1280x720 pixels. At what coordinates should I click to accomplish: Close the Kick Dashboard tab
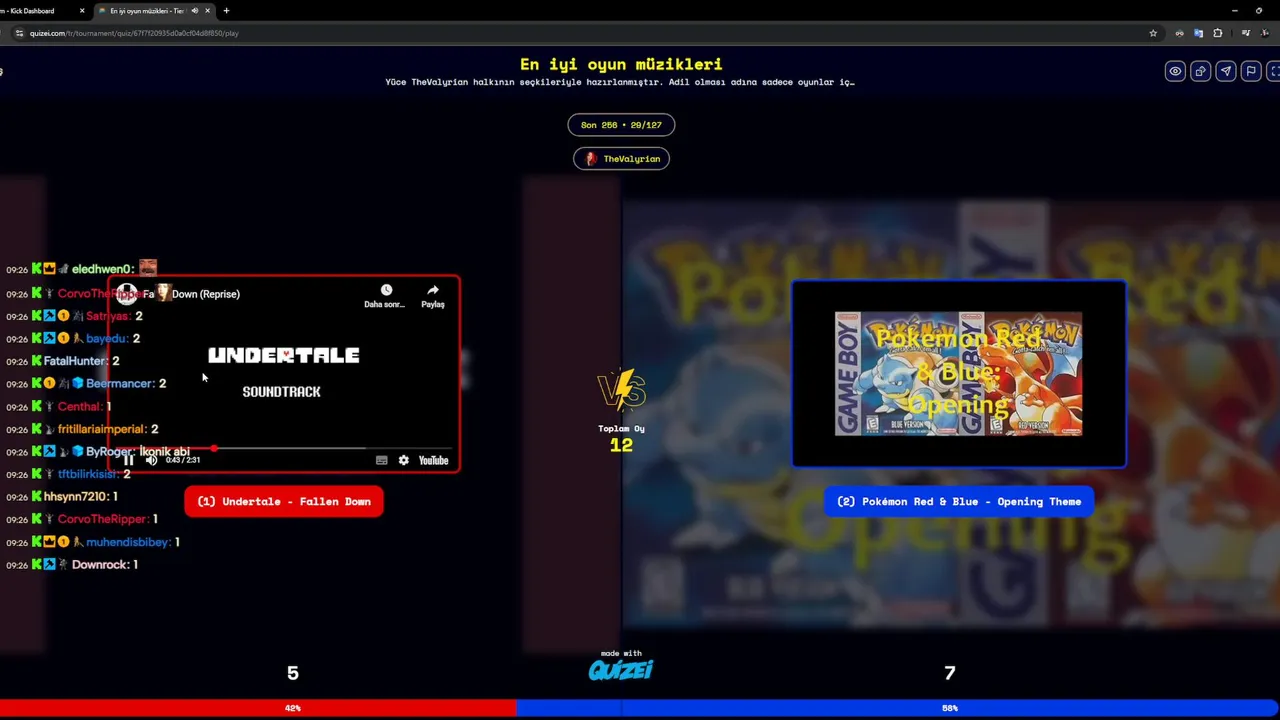coord(82,11)
